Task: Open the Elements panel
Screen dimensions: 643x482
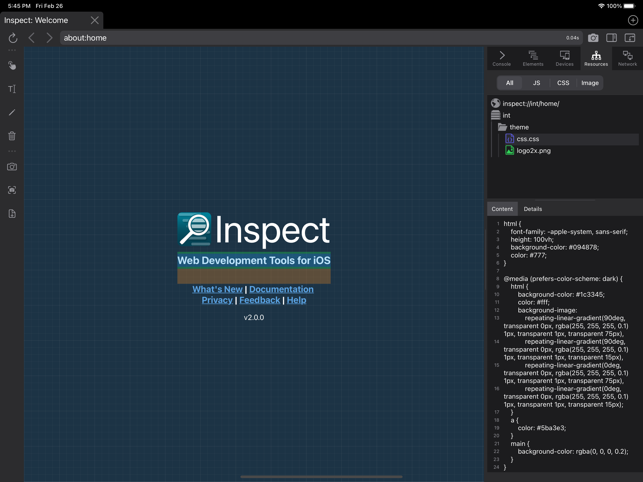Action: pos(533,58)
